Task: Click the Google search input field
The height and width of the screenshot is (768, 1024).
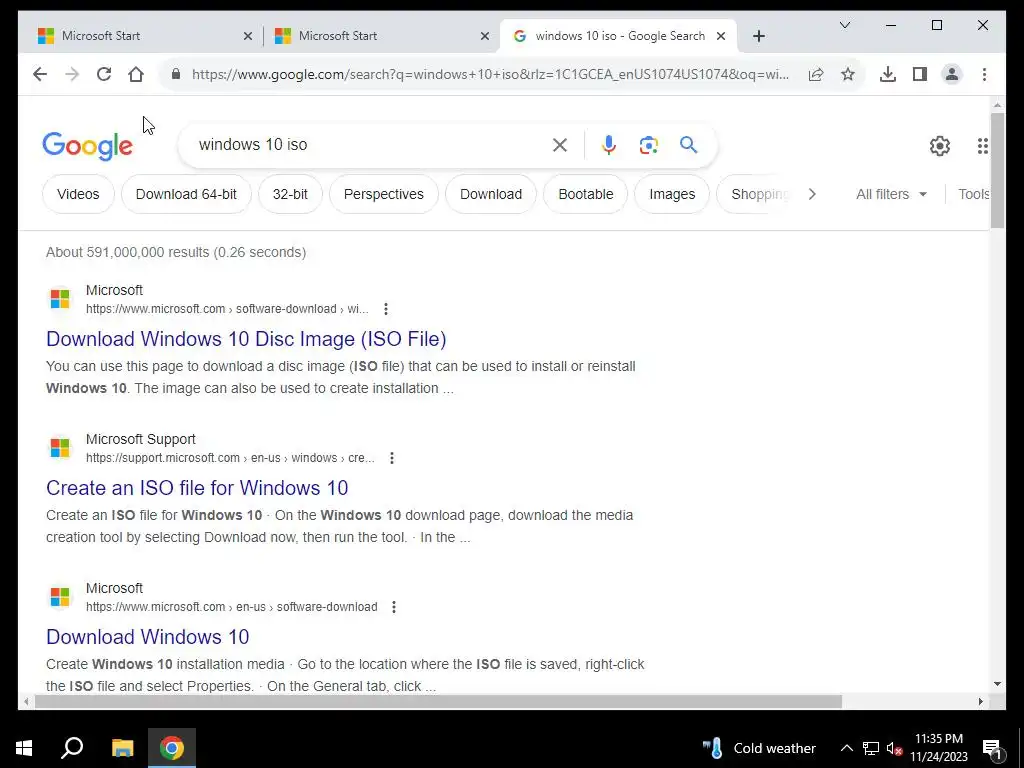Action: coord(366,144)
